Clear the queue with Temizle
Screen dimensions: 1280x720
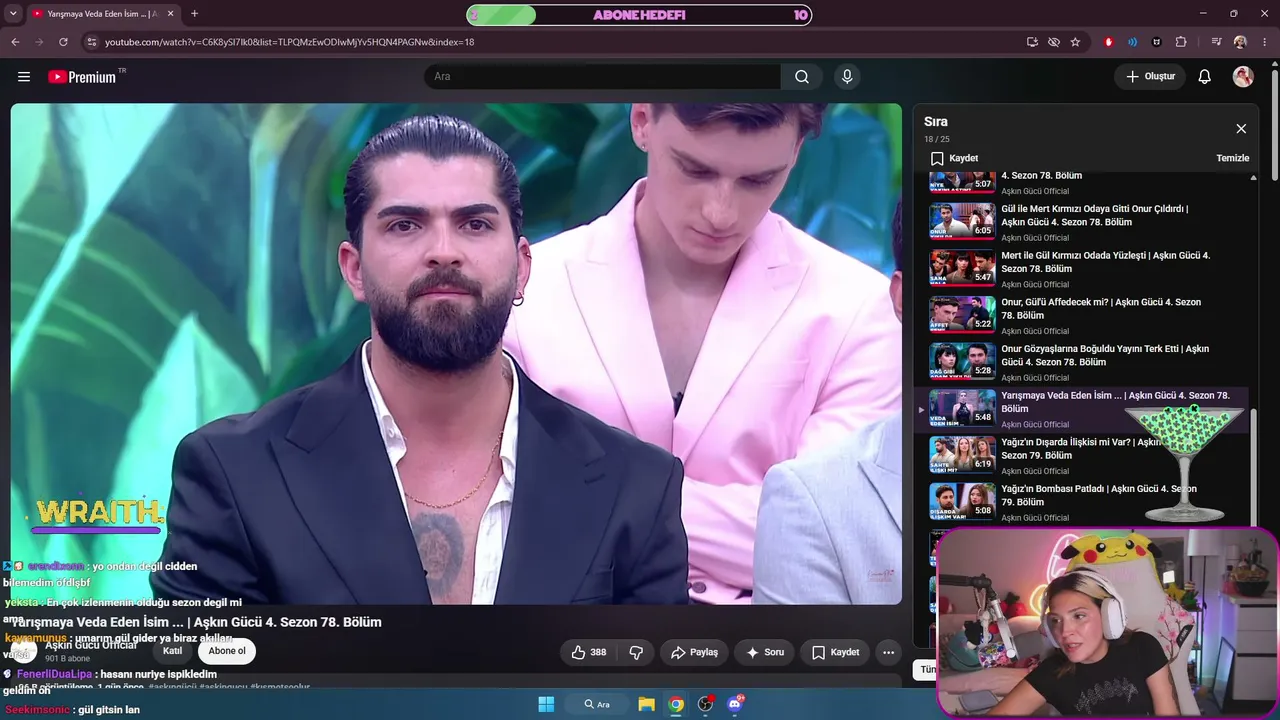(1232, 158)
